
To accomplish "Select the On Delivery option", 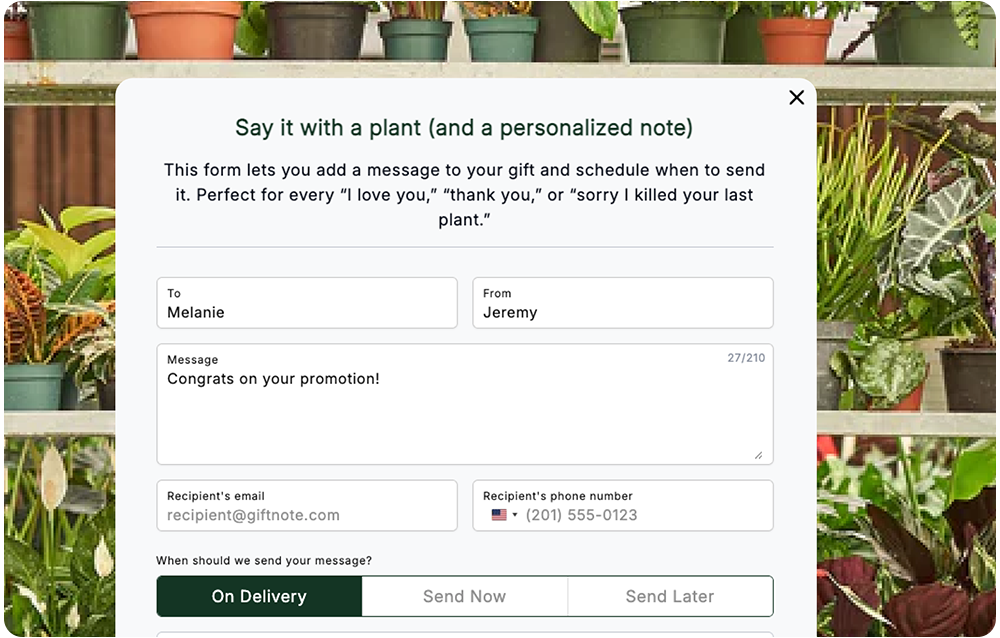I will pos(259,596).
